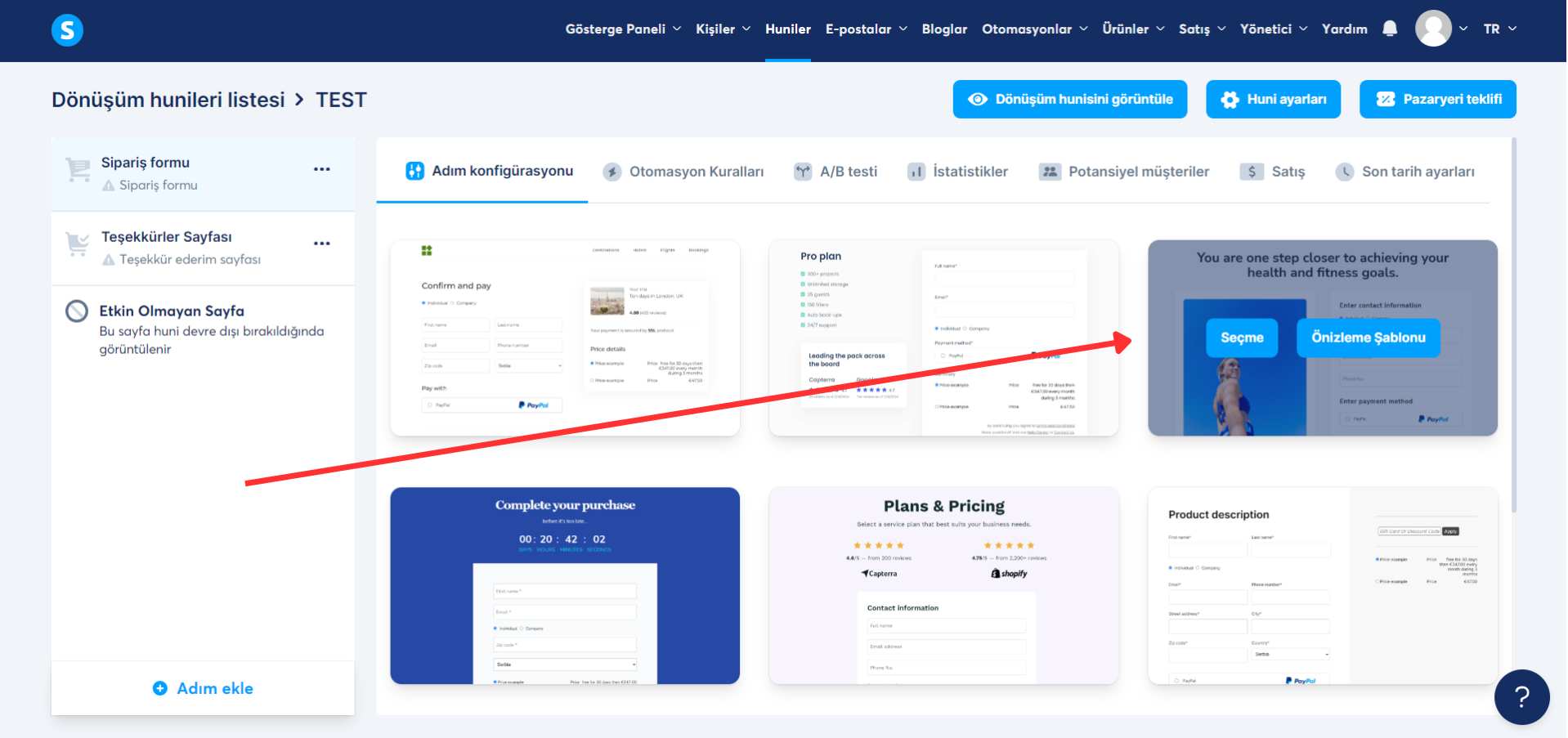Image resolution: width=1568 pixels, height=738 pixels.
Task: Open the Bloglar menu item
Action: coord(944,29)
